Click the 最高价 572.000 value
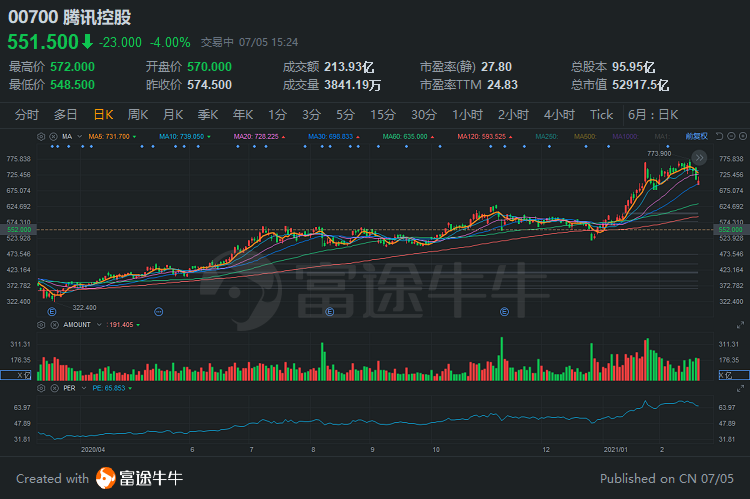The image size is (750, 499). click(x=72, y=67)
